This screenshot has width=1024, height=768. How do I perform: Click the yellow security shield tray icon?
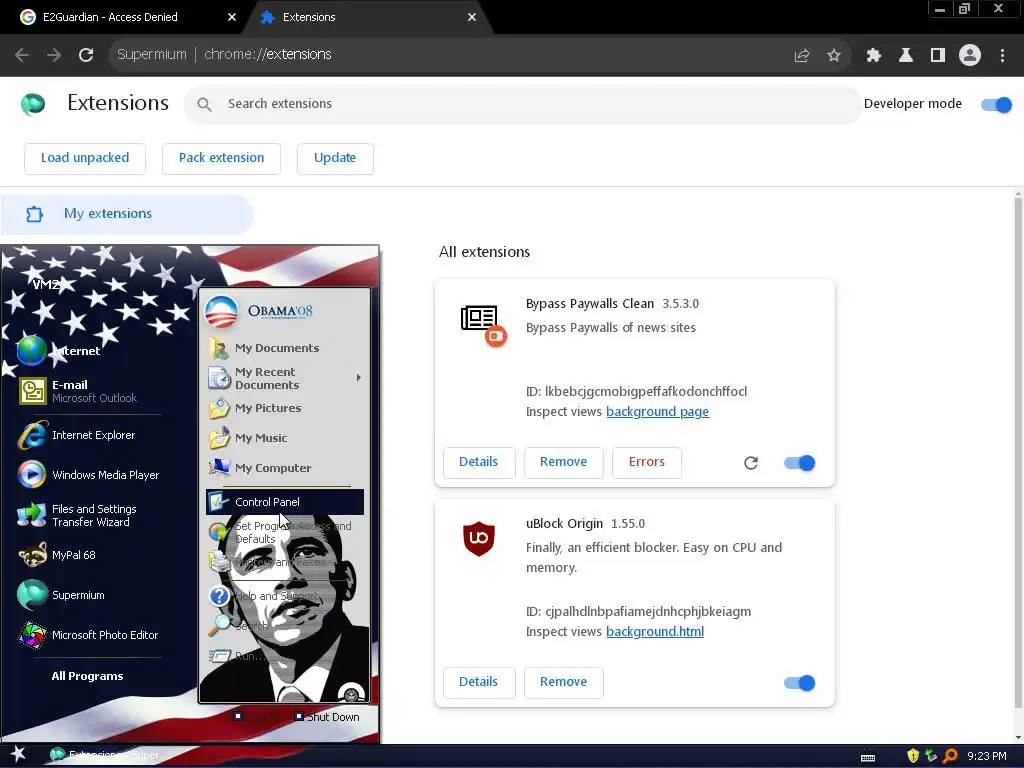coord(913,756)
